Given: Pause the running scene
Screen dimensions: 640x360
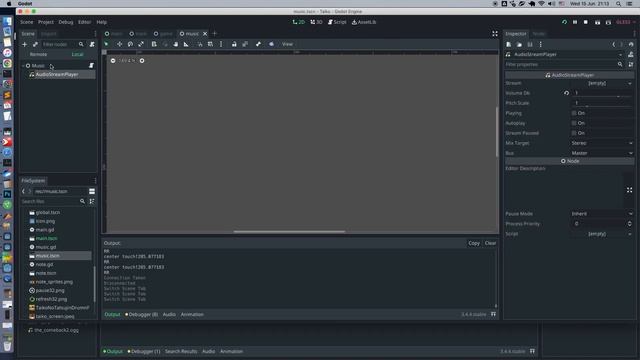Looking at the screenshot, I should coord(575,22).
